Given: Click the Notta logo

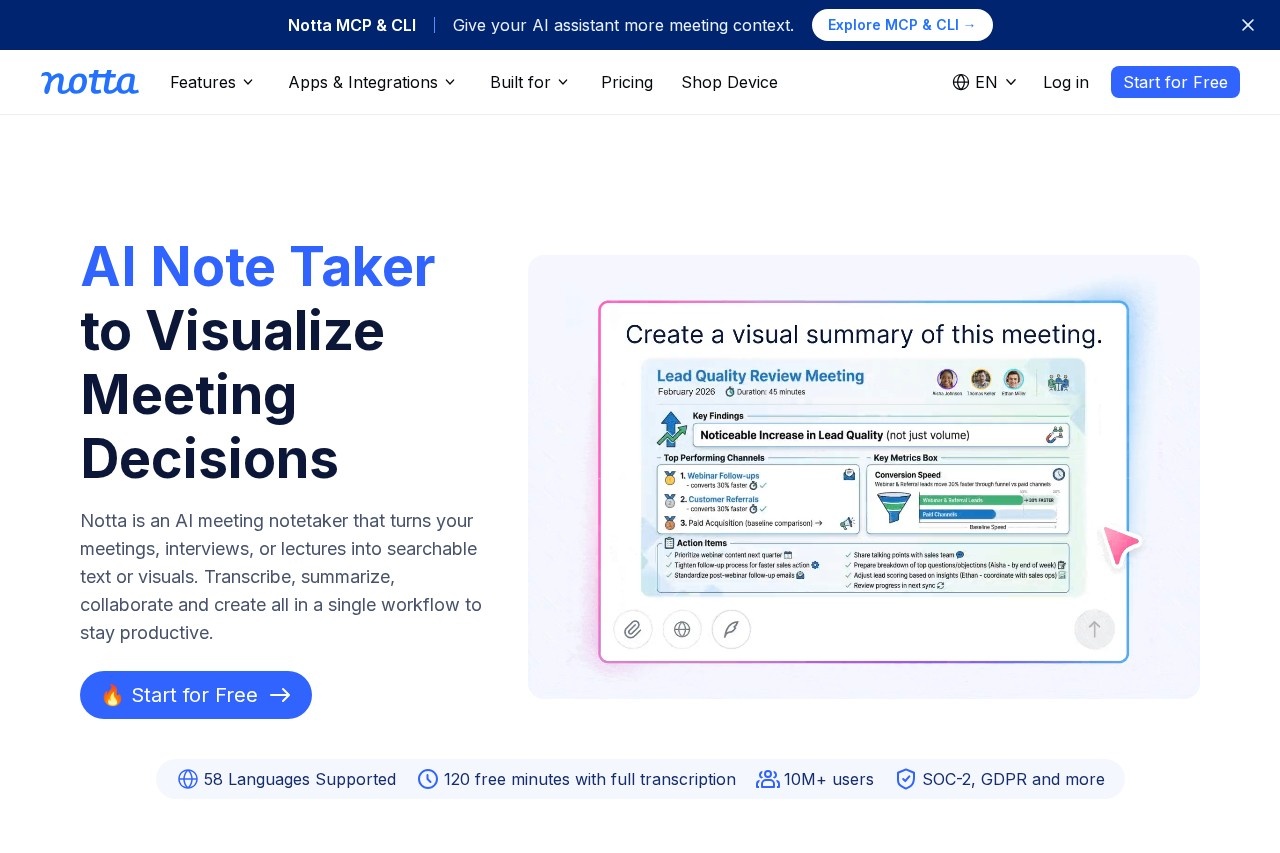Looking at the screenshot, I should [x=90, y=82].
